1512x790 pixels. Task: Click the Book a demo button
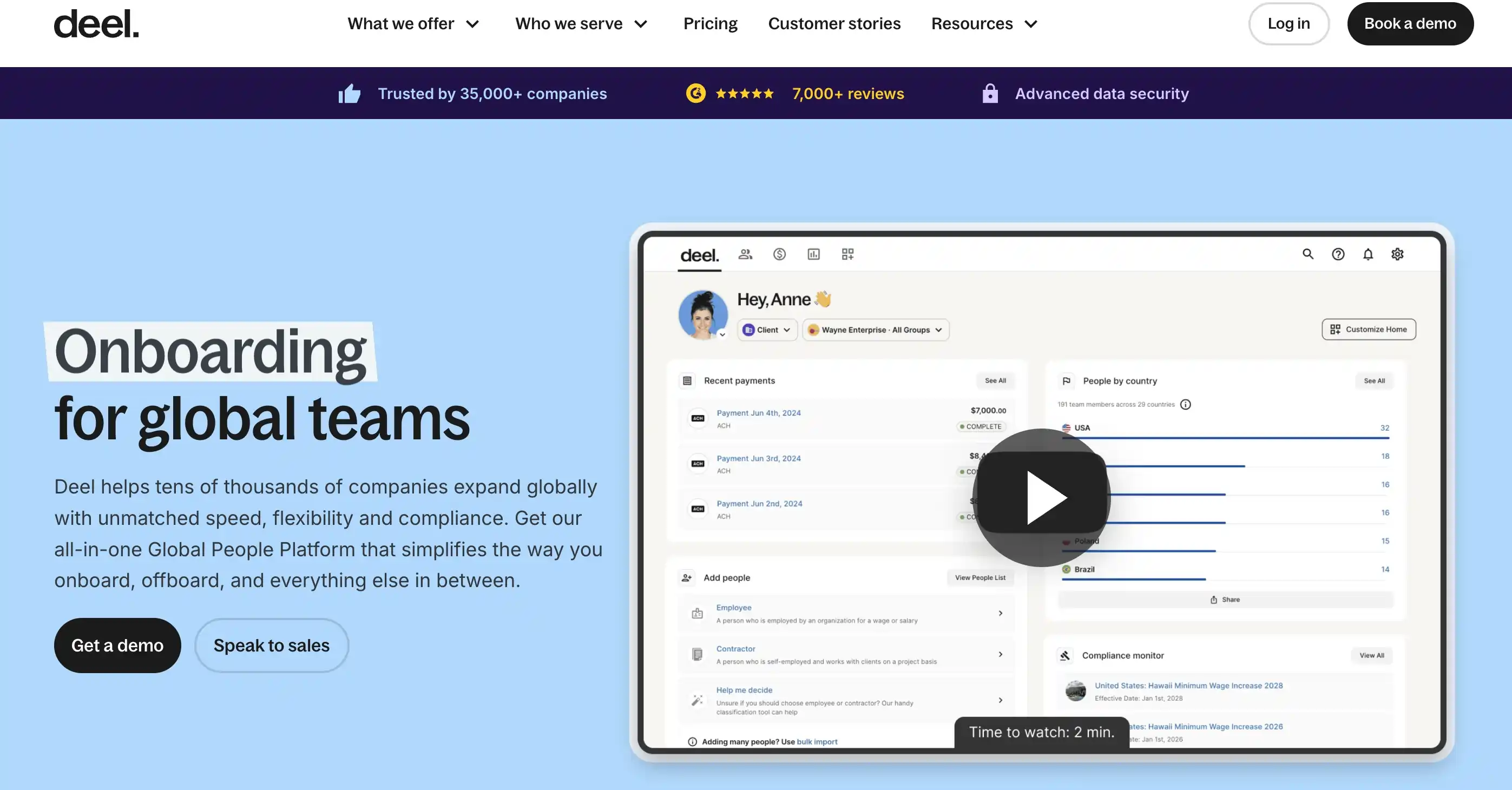tap(1410, 23)
